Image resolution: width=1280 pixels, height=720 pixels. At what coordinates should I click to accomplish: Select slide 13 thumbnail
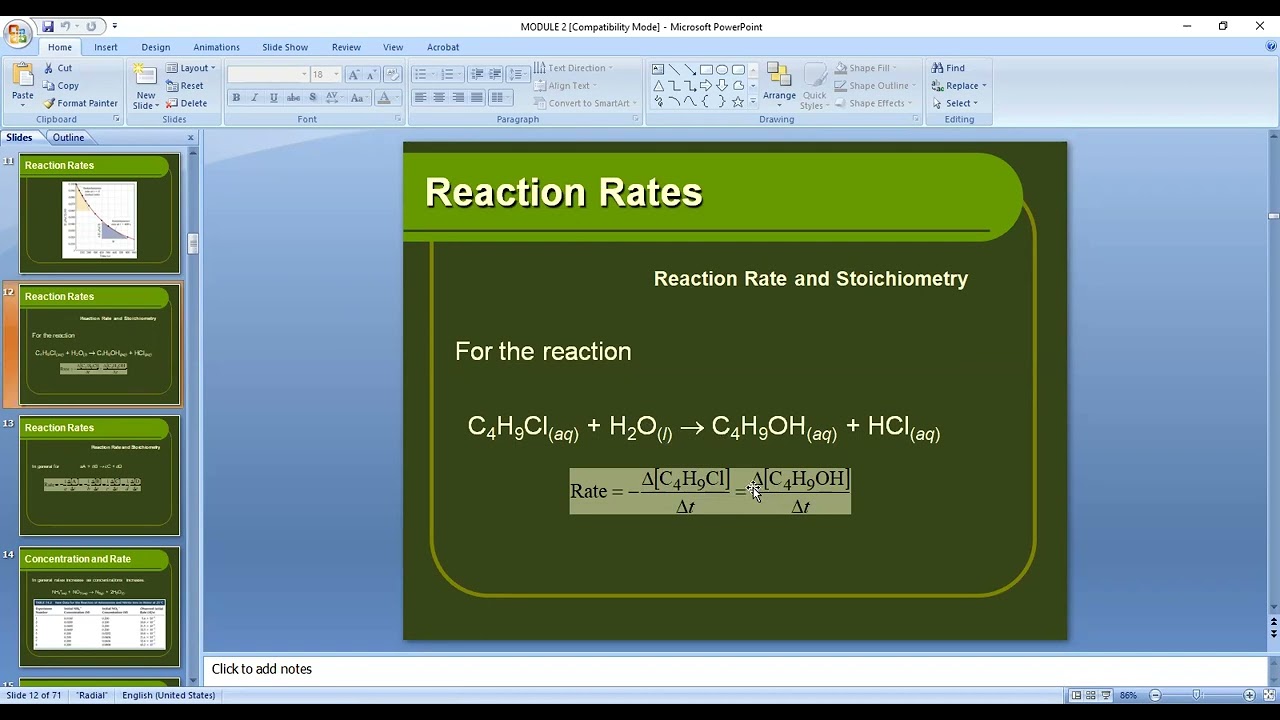pyautogui.click(x=100, y=476)
